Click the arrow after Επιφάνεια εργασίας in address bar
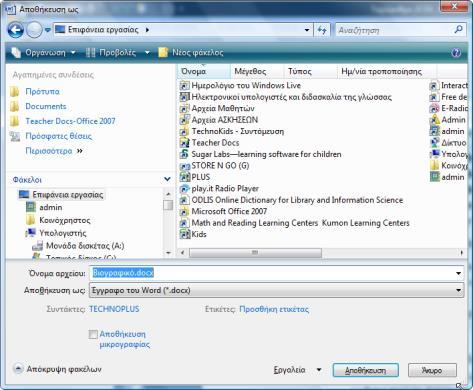This screenshot has width=473, height=390. pos(147,30)
